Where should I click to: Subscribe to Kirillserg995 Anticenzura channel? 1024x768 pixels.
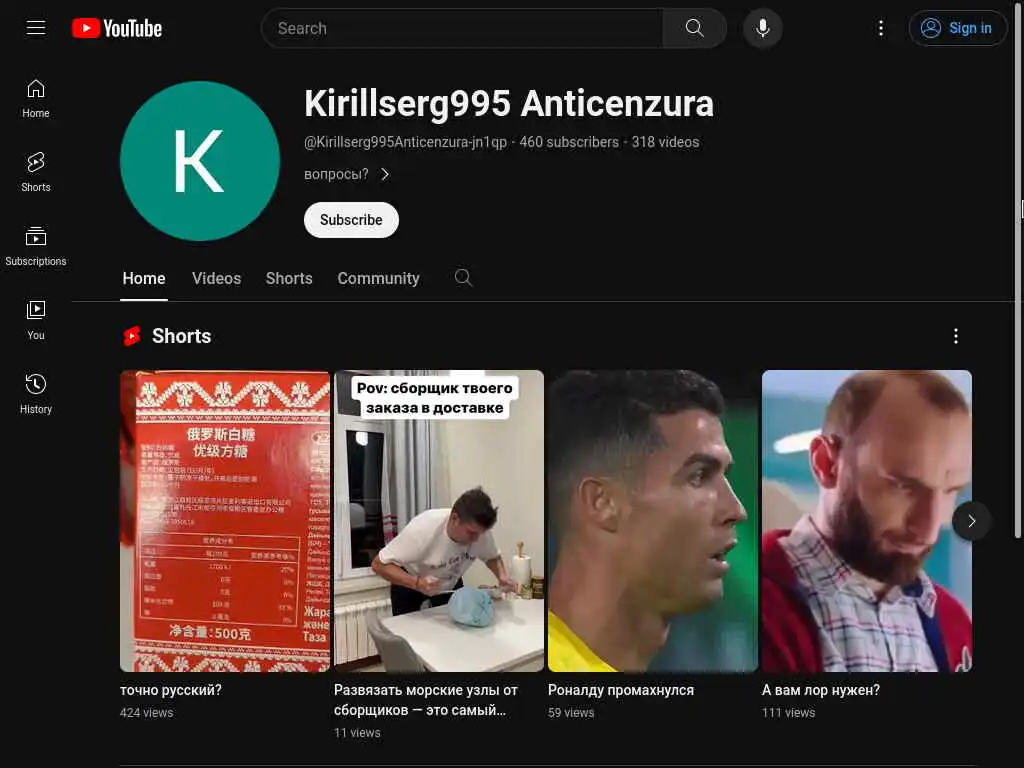351,220
